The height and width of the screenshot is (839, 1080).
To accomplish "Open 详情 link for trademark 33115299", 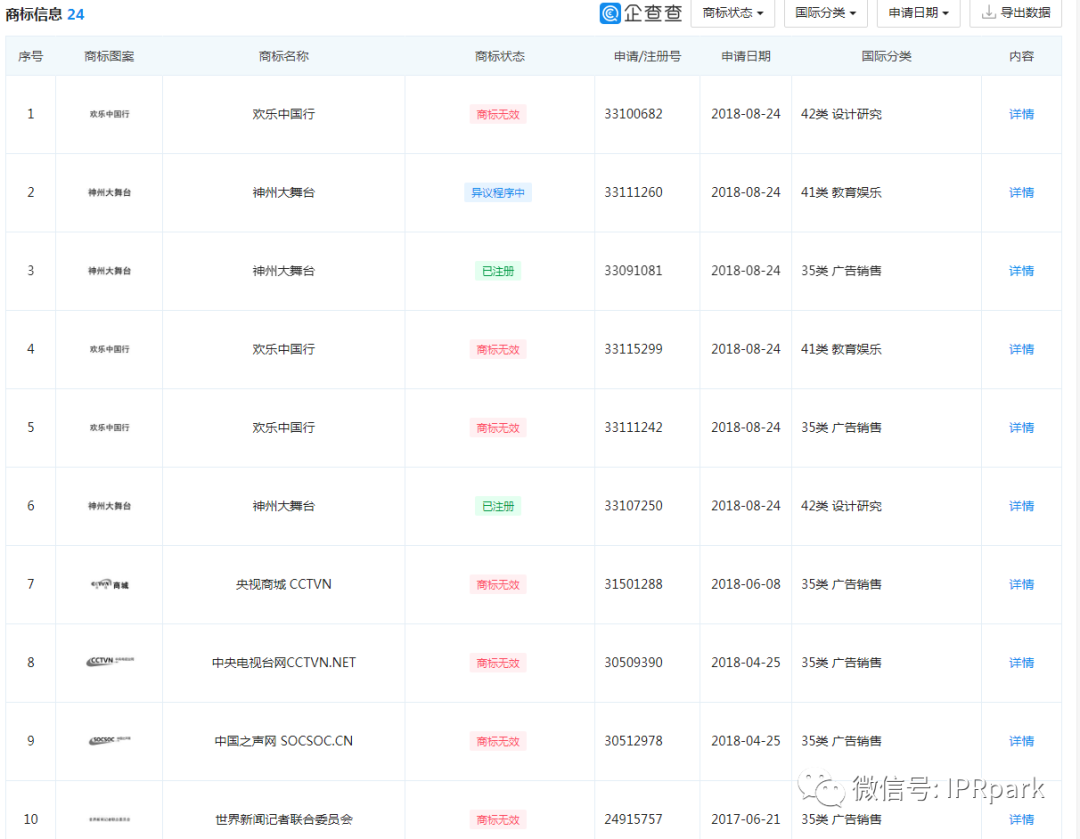I will [1021, 350].
